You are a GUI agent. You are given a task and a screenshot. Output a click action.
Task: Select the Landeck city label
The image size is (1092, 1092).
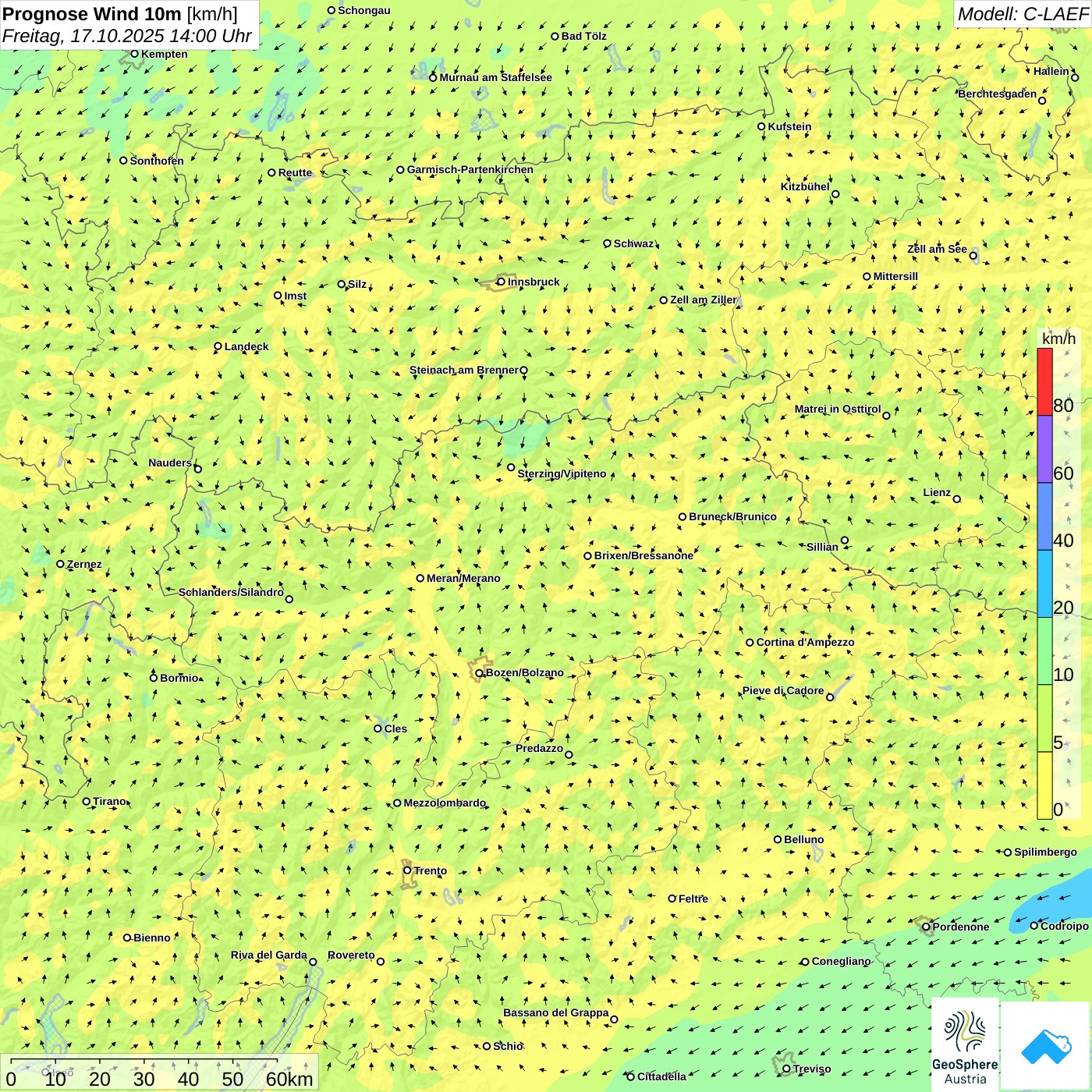pos(246,346)
